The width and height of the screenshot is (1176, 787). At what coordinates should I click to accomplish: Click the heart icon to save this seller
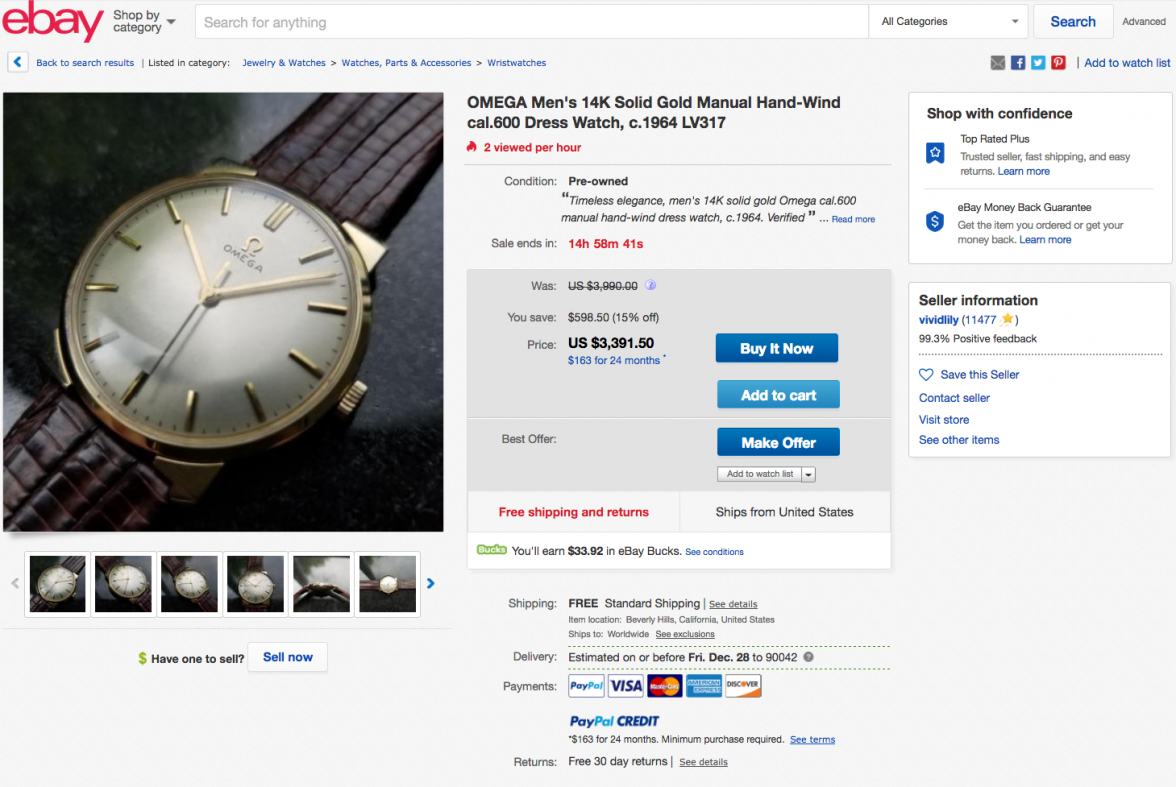[926, 374]
